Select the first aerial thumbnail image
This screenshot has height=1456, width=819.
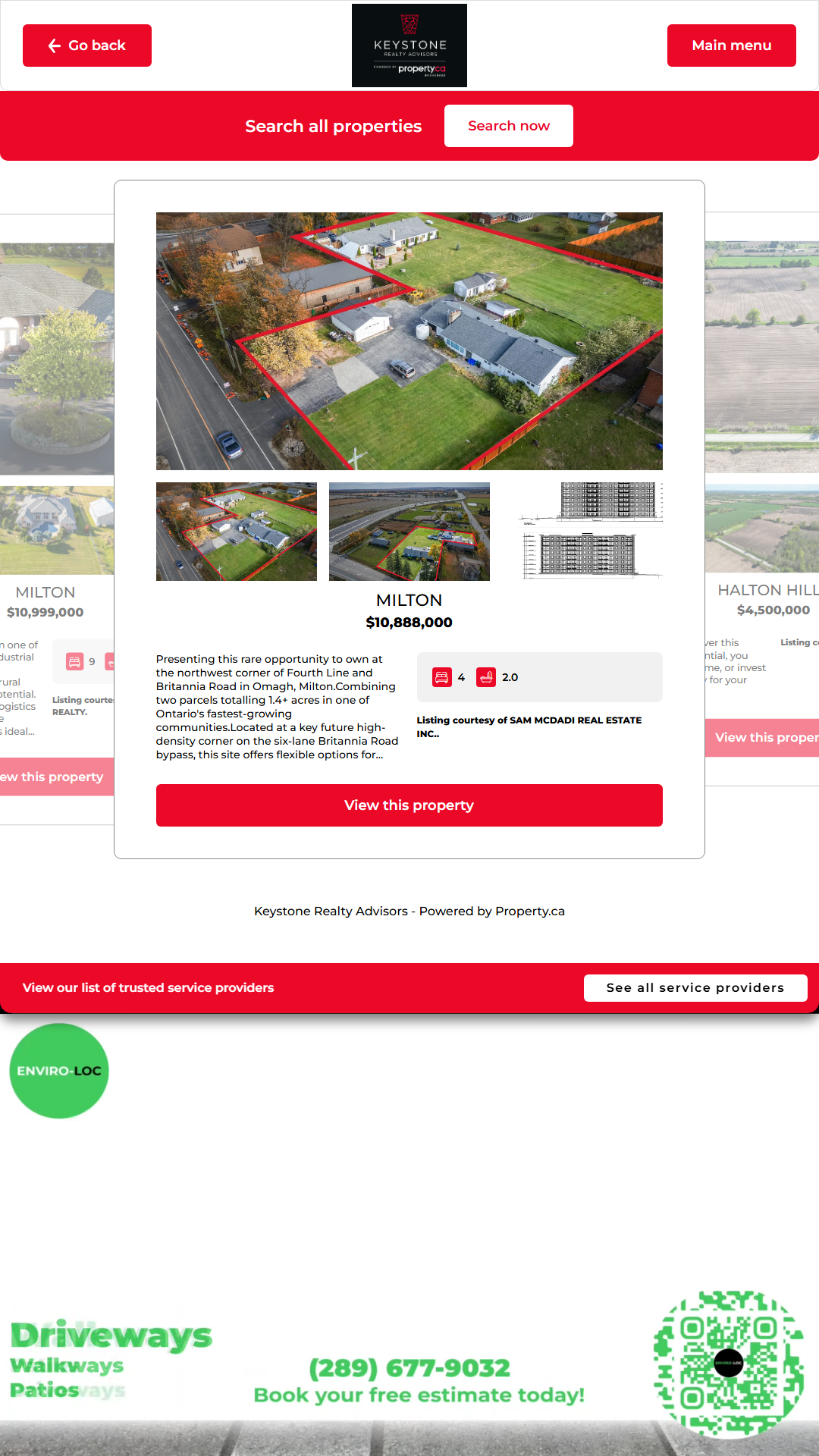(237, 532)
